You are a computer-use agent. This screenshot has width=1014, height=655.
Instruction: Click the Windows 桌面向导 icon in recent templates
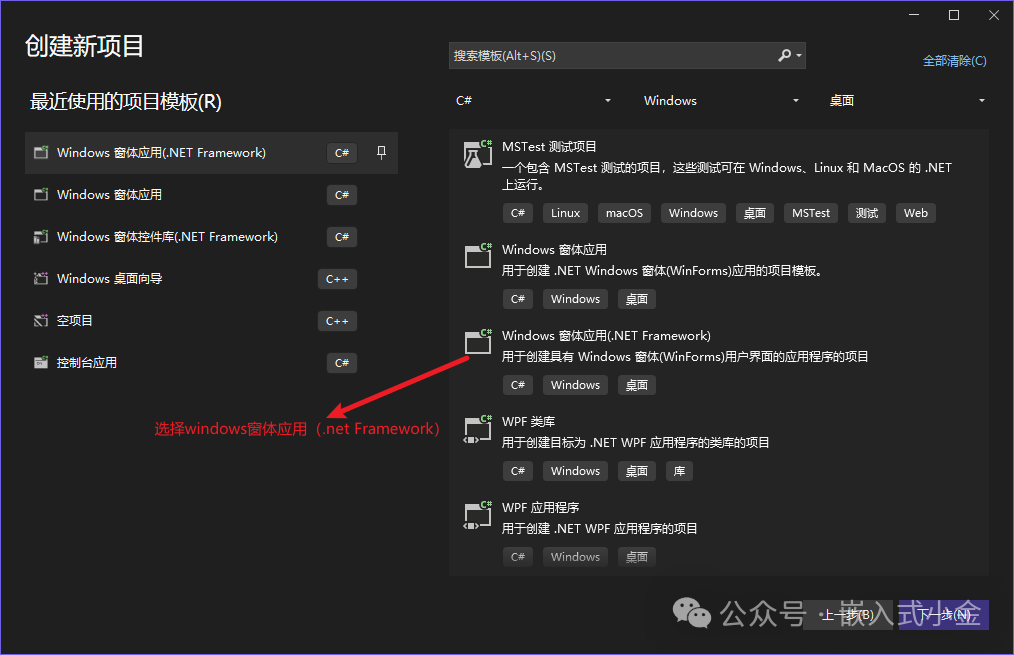coord(41,279)
